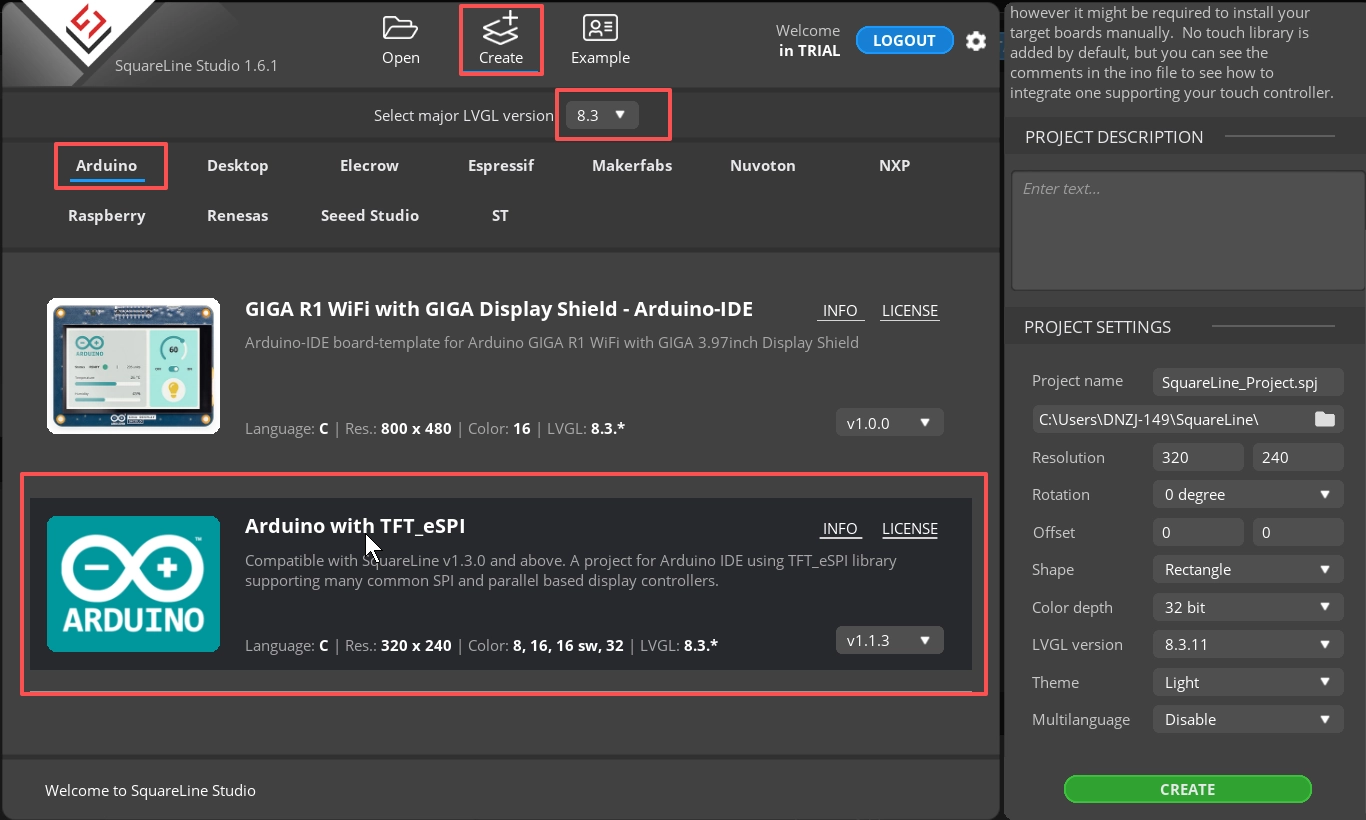Screen dimensions: 1366x820
Task: Open LICENSE link for GIGA R1 WiFi
Action: 910,311
